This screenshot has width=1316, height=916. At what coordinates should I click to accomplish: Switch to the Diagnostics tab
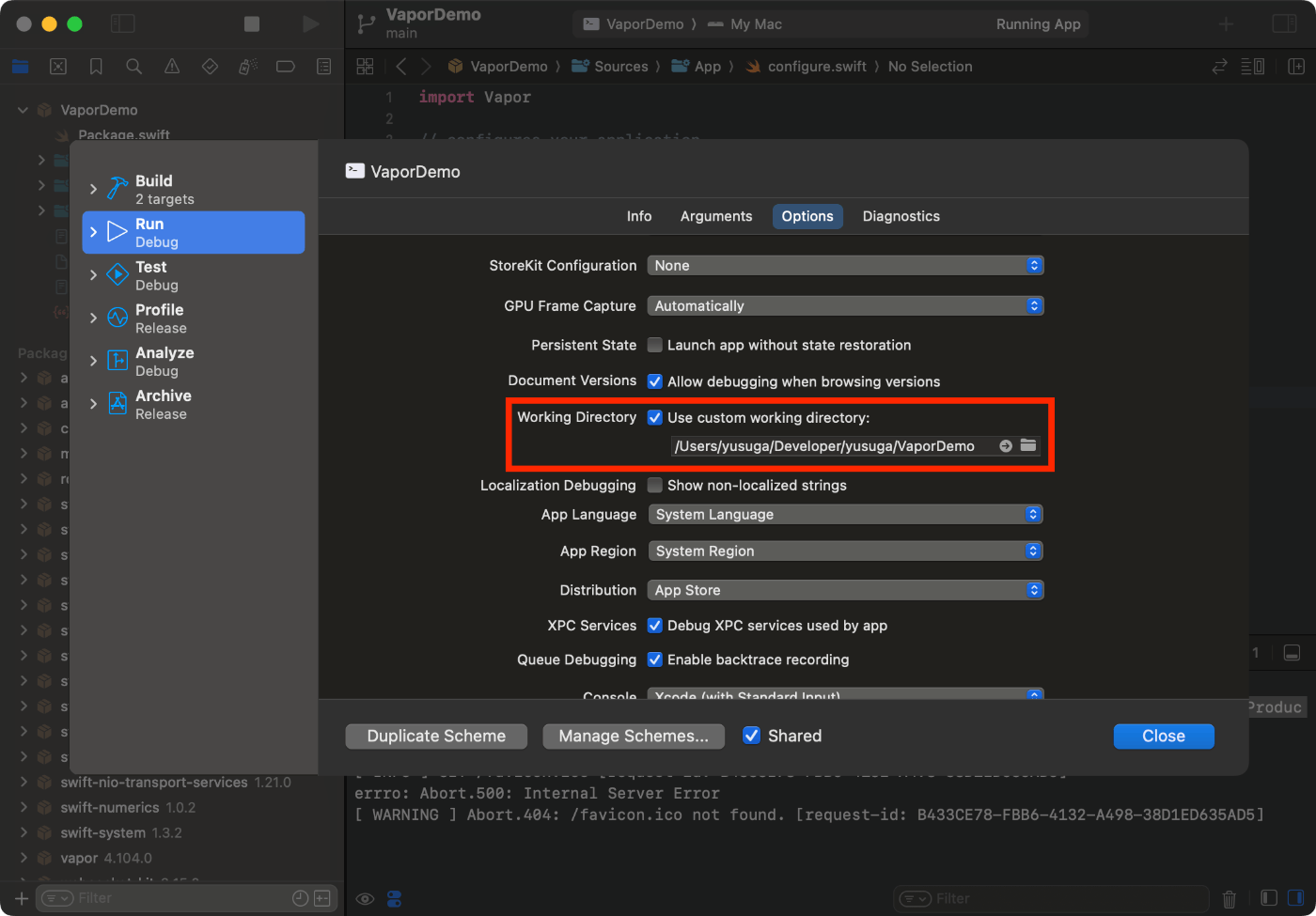click(x=901, y=216)
